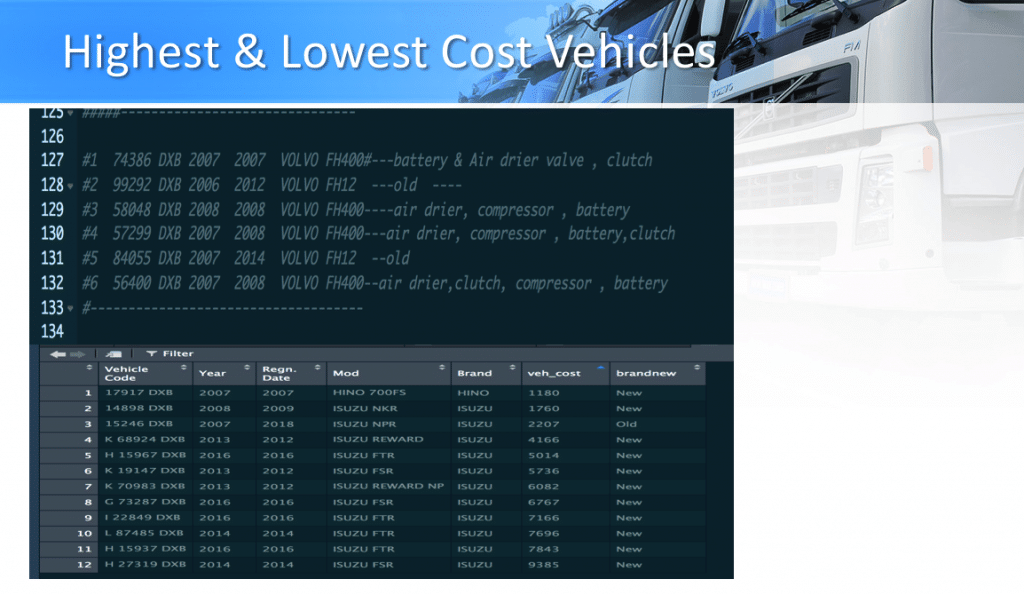The height and width of the screenshot is (595, 1024).
Task: Collapse the code fold at line 128
Action: click(x=71, y=186)
